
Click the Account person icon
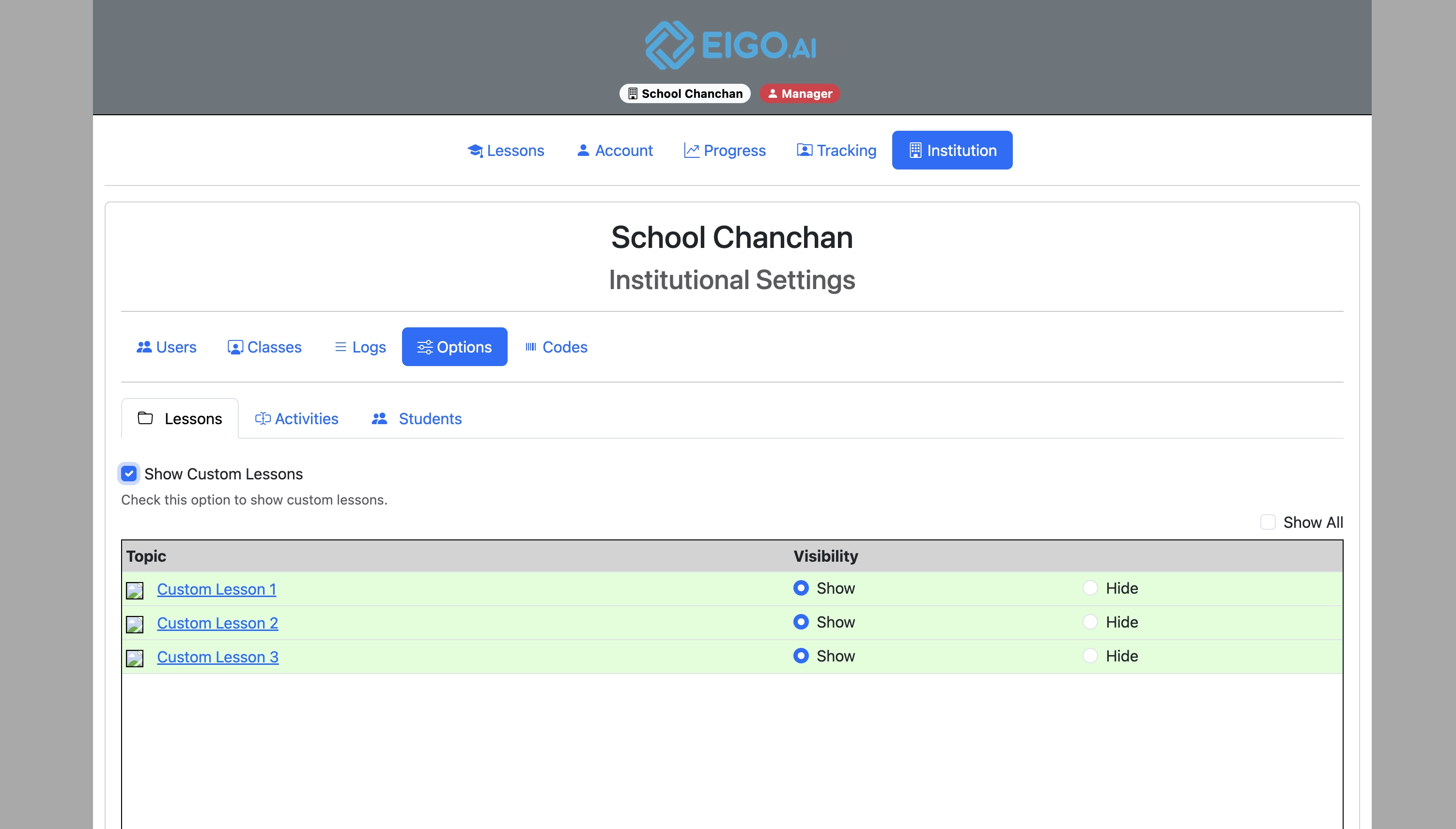click(x=583, y=150)
